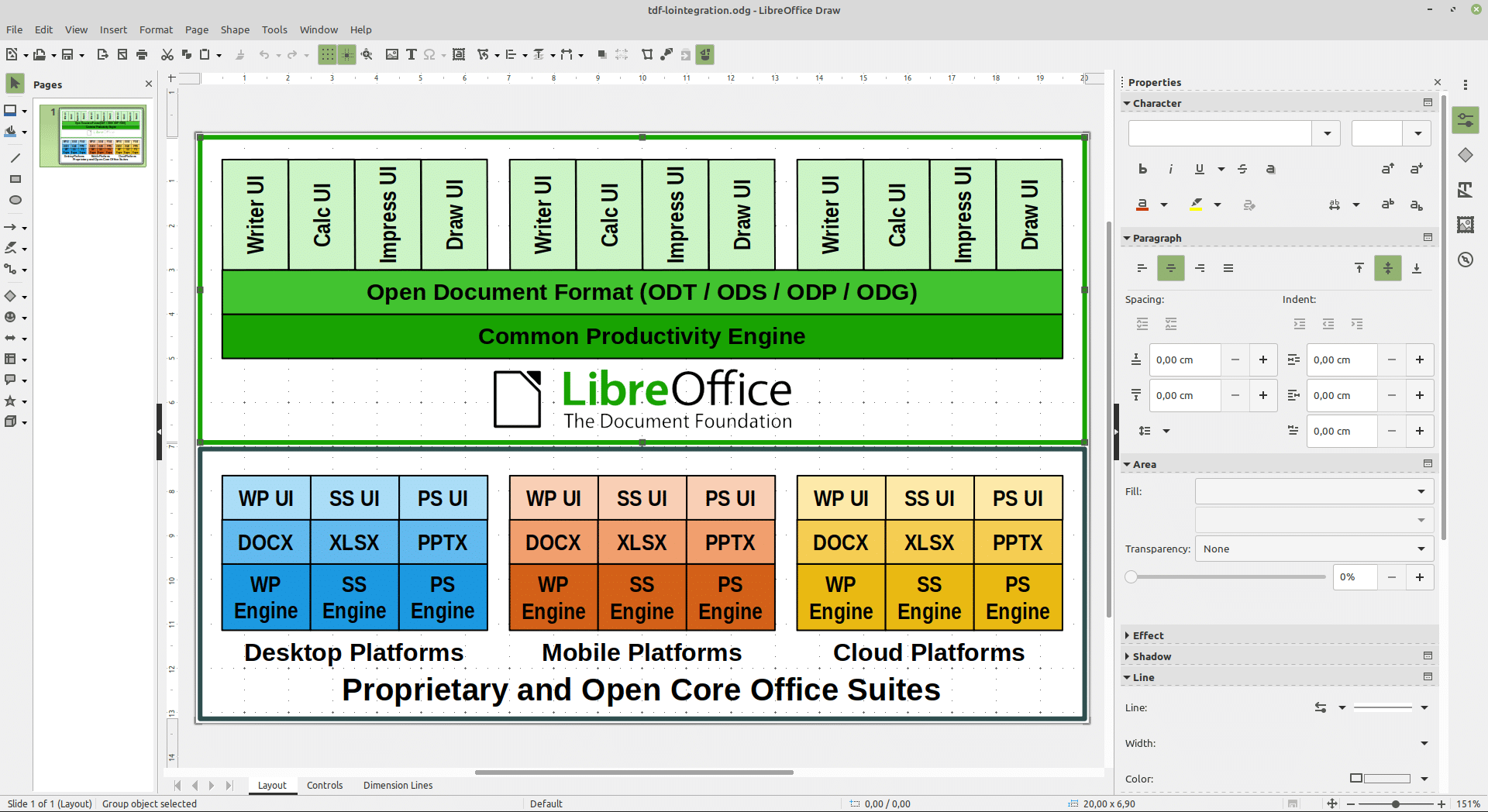This screenshot has height=812, width=1488.
Task: Decrease the before-text indent with minus
Action: click(1392, 360)
